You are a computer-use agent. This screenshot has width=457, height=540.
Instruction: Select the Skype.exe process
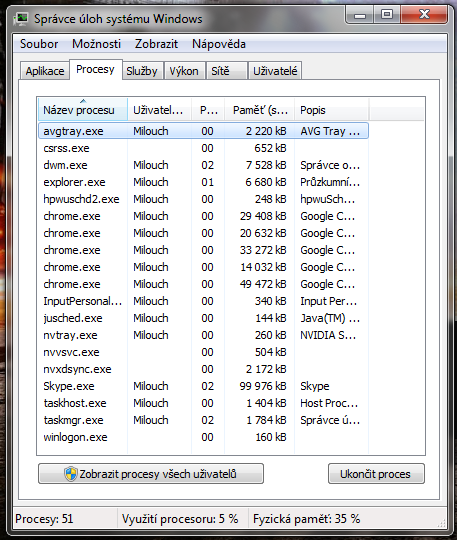click(203, 386)
